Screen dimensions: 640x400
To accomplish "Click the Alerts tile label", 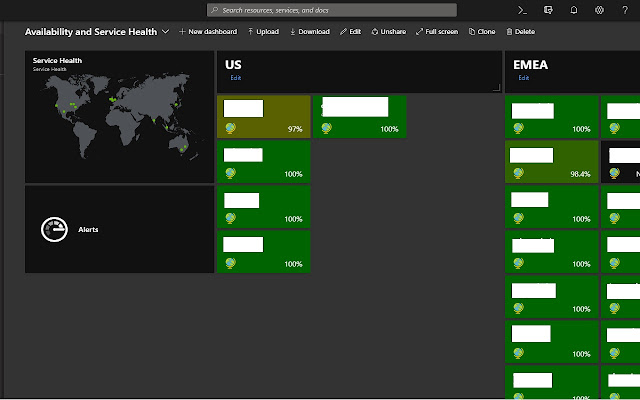I will pos(88,230).
